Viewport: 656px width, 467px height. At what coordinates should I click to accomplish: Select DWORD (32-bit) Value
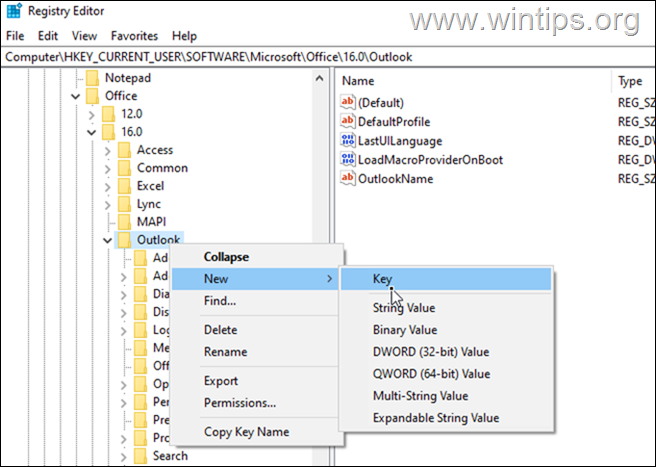pyautogui.click(x=446, y=352)
